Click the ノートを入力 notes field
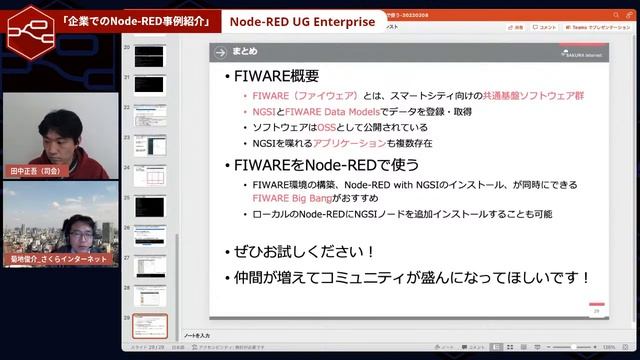 pyautogui.click(x=197, y=336)
